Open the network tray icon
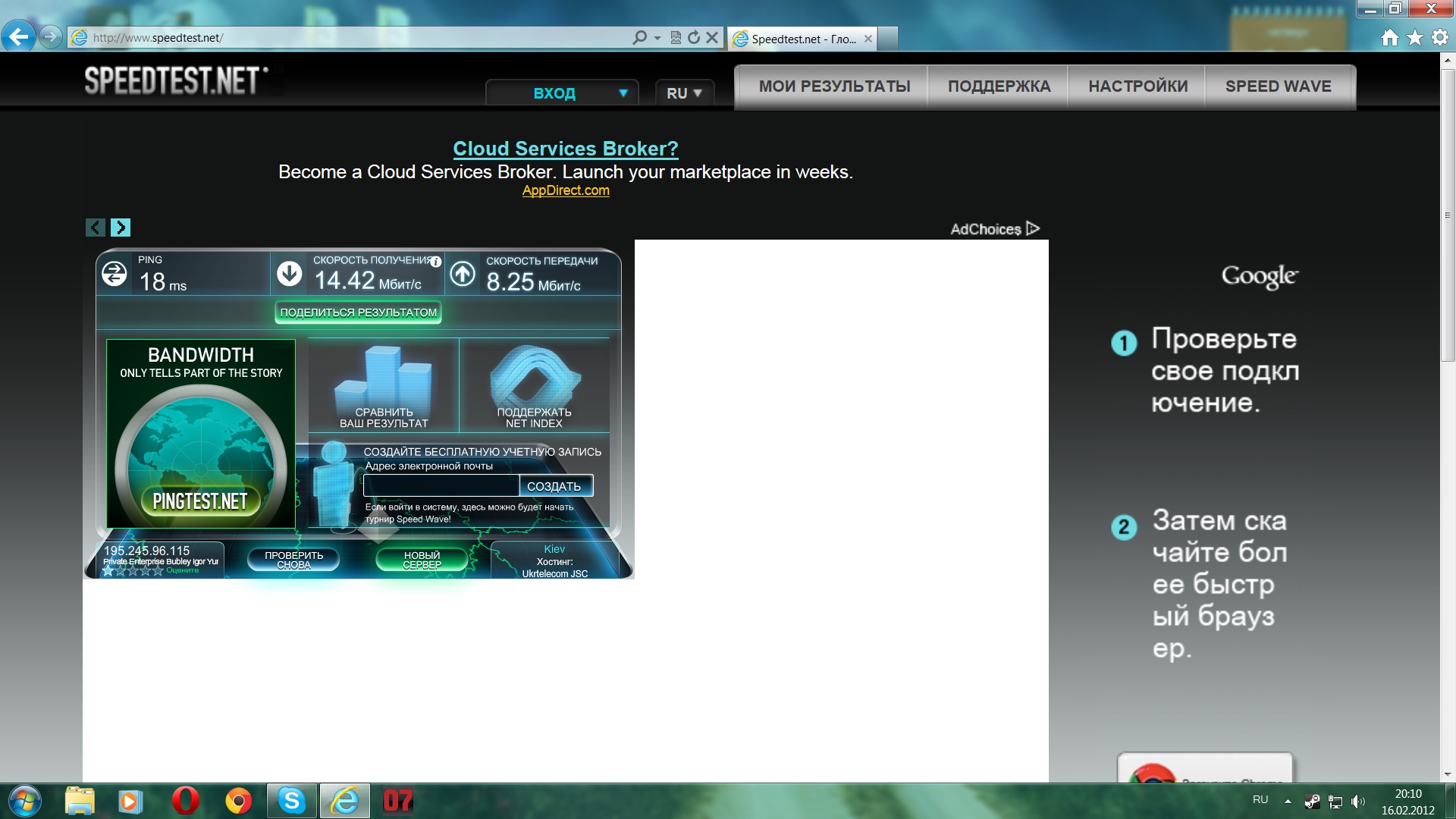Image resolution: width=1456 pixels, height=819 pixels. pyautogui.click(x=1335, y=802)
